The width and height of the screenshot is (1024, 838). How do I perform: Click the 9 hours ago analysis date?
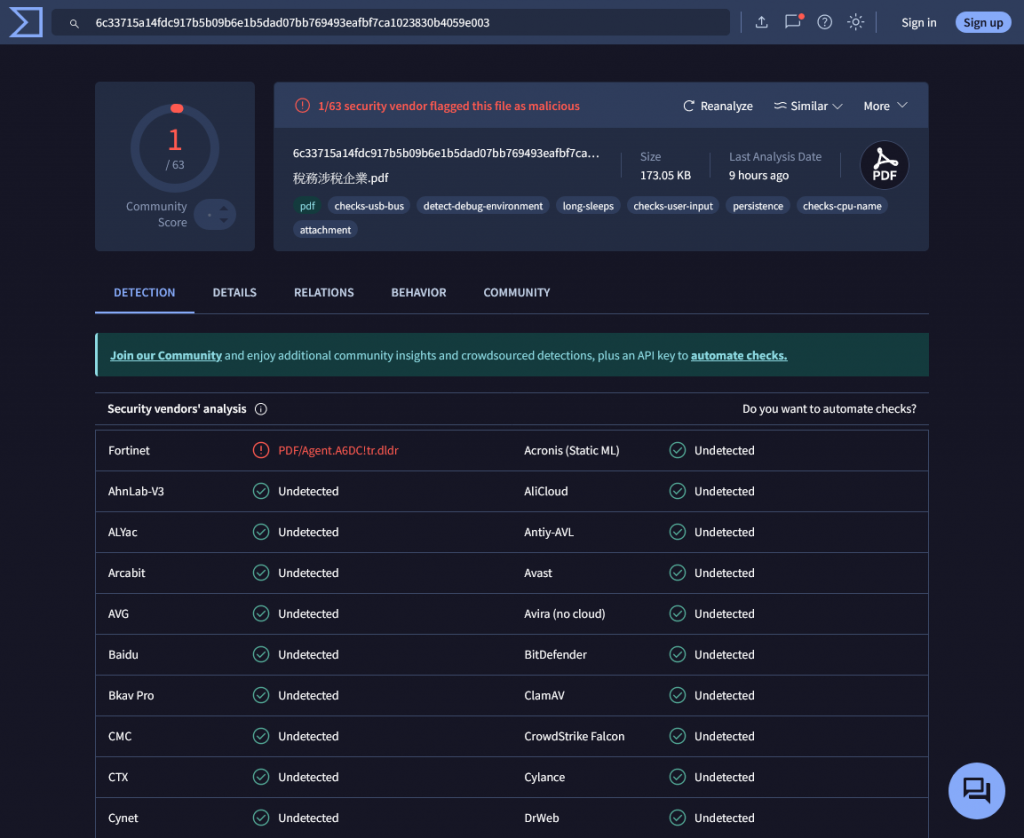(x=758, y=175)
